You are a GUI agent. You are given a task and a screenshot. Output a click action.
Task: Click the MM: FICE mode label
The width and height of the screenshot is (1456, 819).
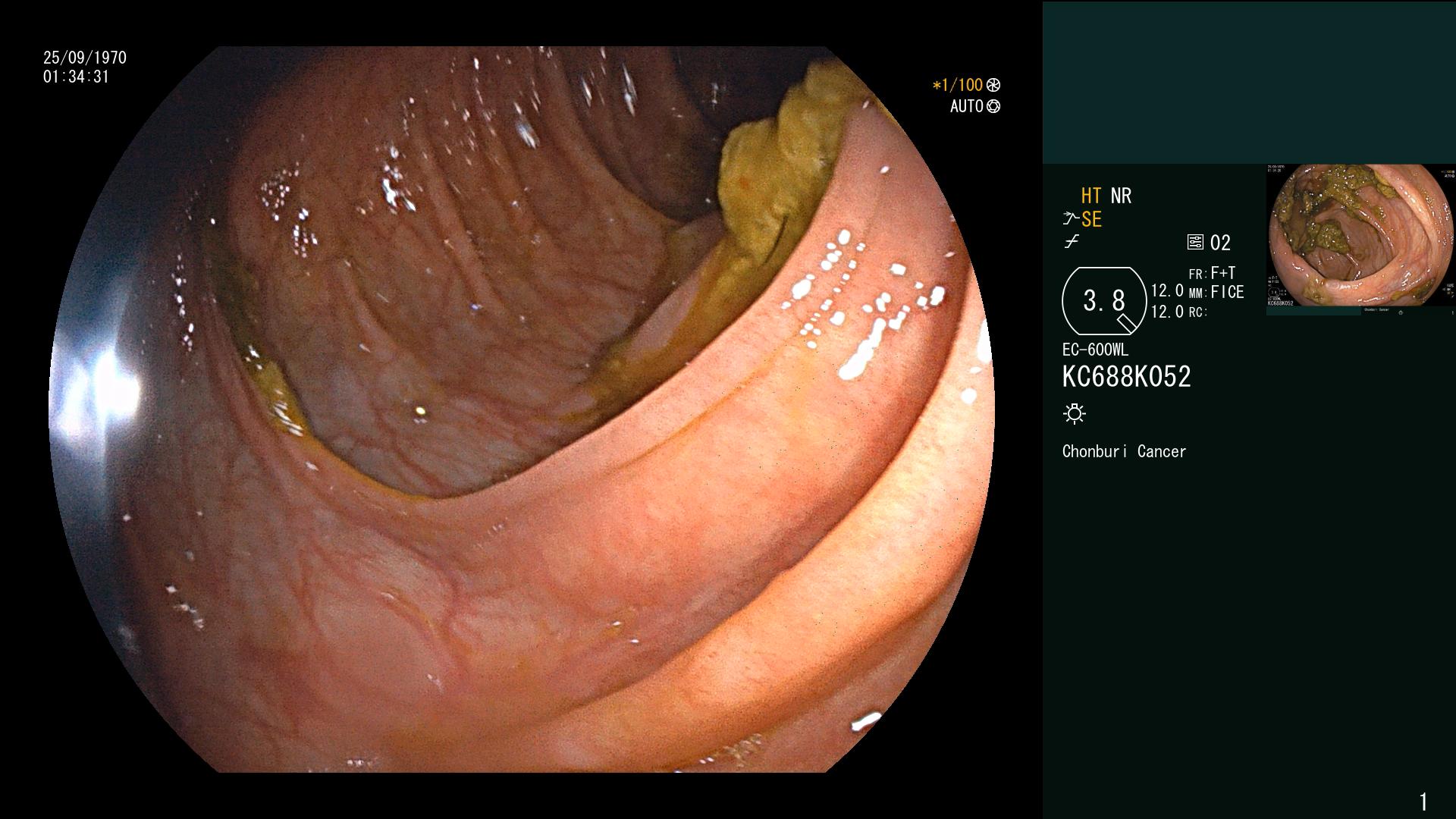tap(1216, 292)
